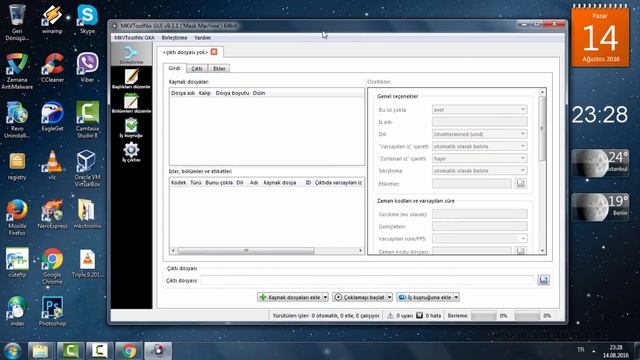Click the uyarı warning icon in status bar
This screenshot has width=640, height=360.
pyautogui.click(x=390, y=316)
